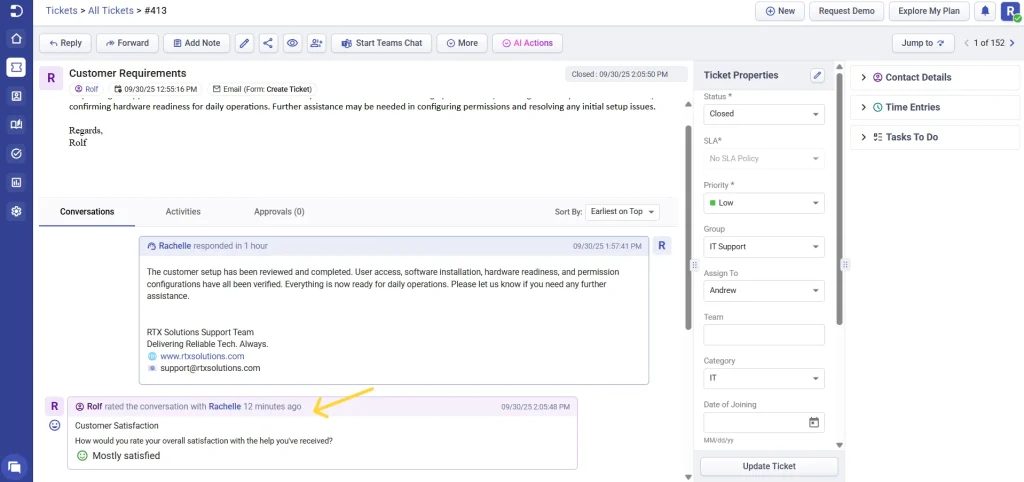
Task: Click the Add Note button
Action: pos(197,43)
